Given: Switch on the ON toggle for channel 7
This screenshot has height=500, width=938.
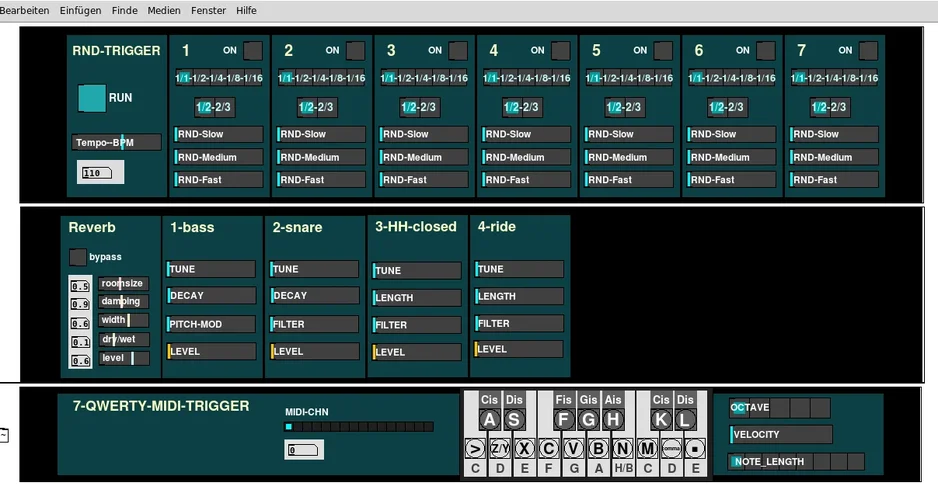Looking at the screenshot, I should pyautogui.click(x=868, y=51).
